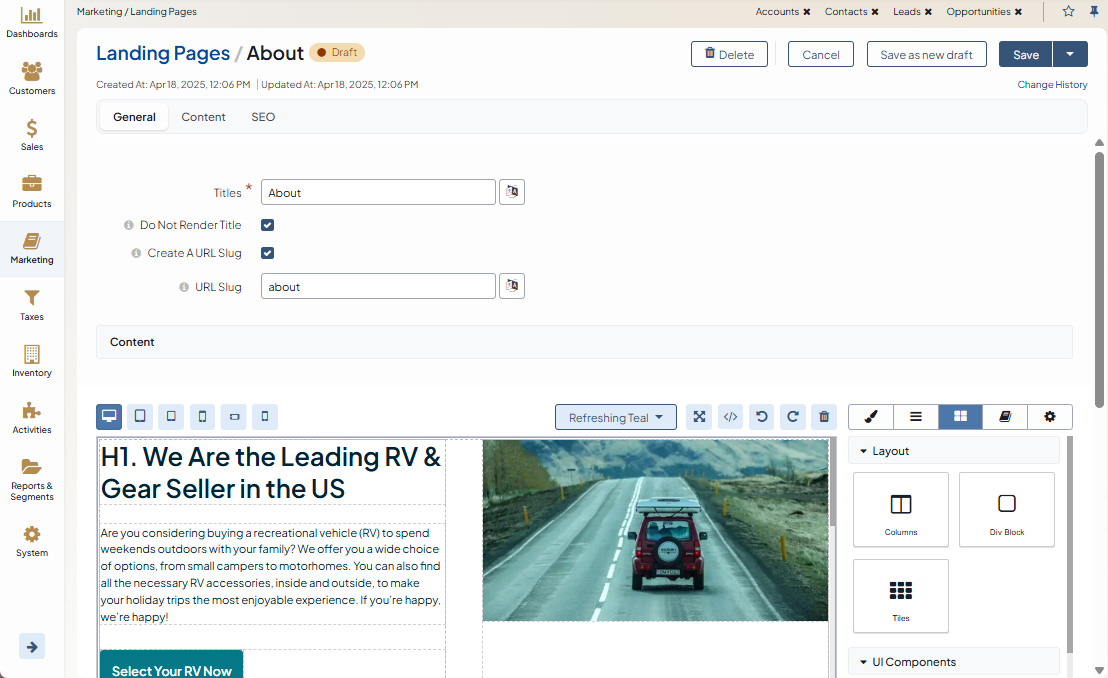
Task: Undo the last editor change
Action: point(762,417)
